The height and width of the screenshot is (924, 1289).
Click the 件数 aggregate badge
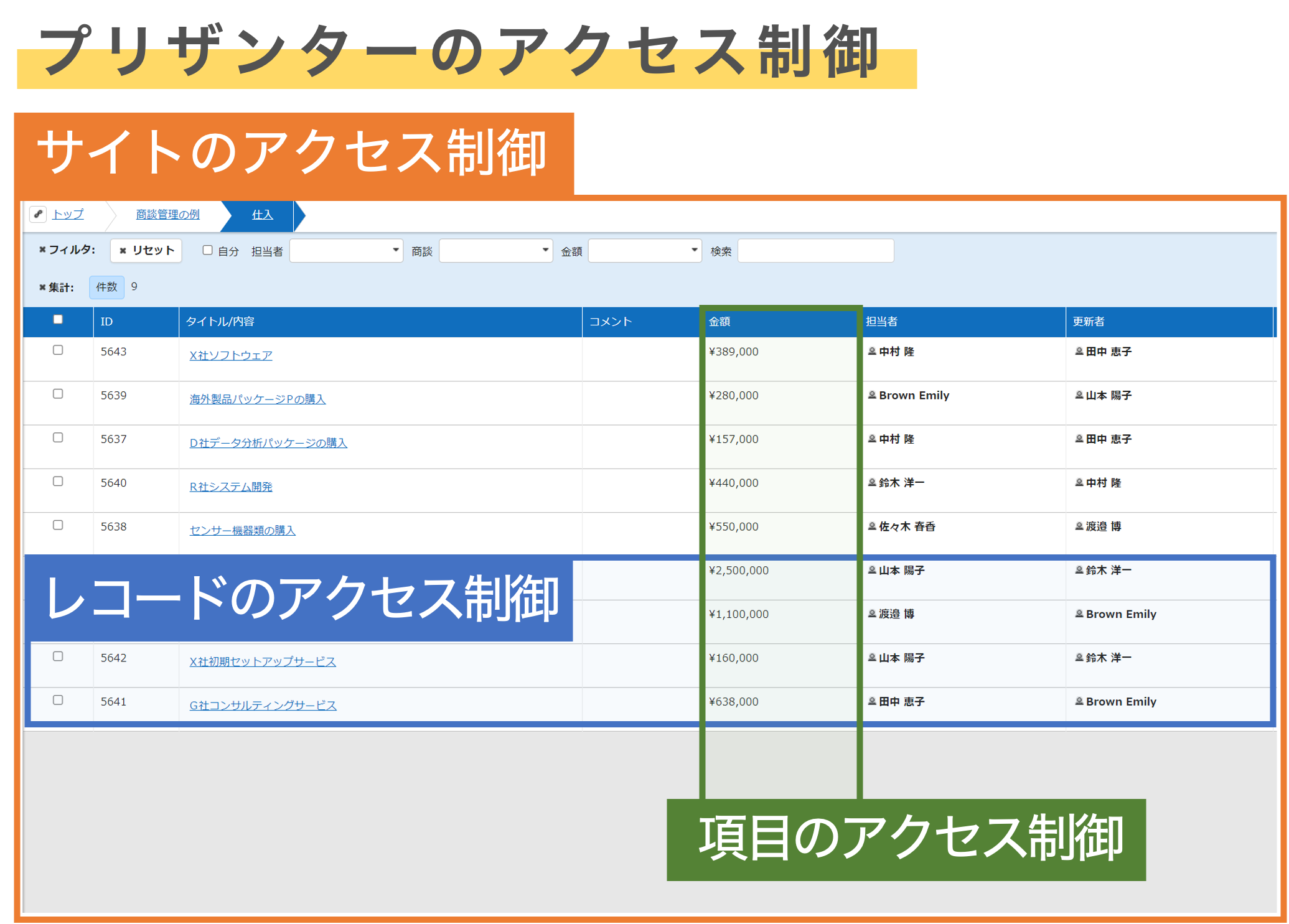pyautogui.click(x=106, y=287)
